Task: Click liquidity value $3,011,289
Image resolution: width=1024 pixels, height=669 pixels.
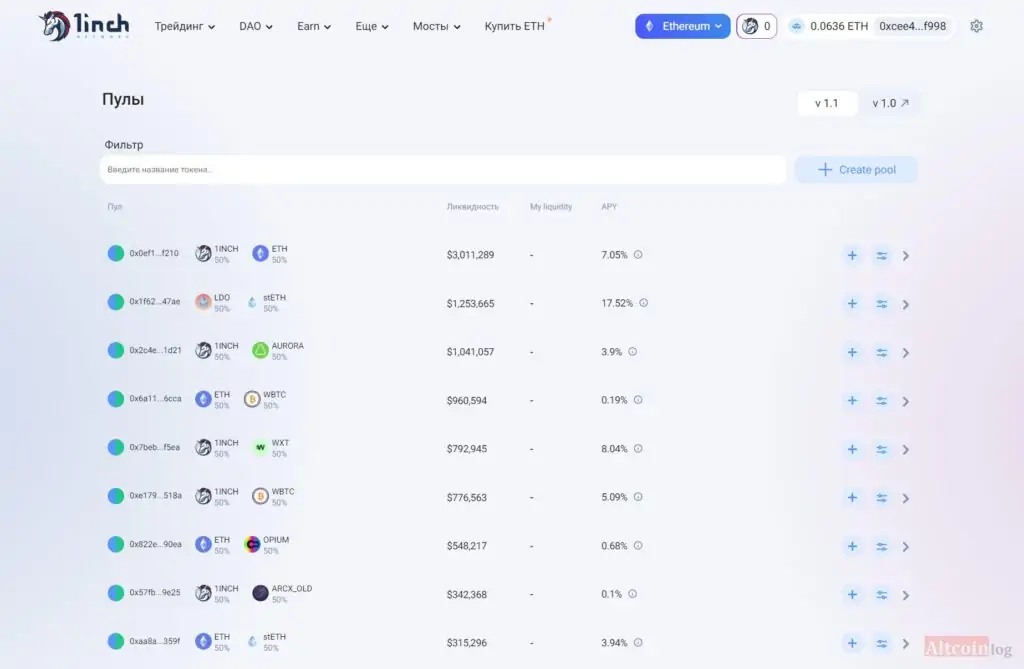Action: pyautogui.click(x=470, y=255)
